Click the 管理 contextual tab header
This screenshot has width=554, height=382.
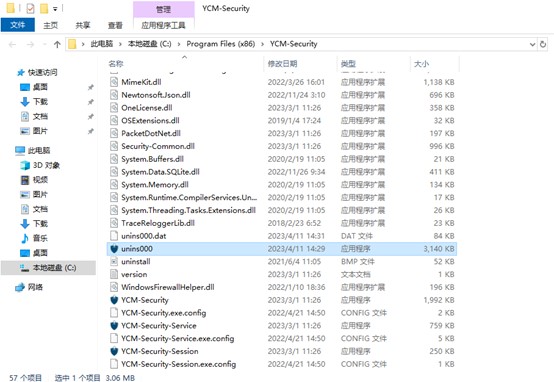[164, 10]
